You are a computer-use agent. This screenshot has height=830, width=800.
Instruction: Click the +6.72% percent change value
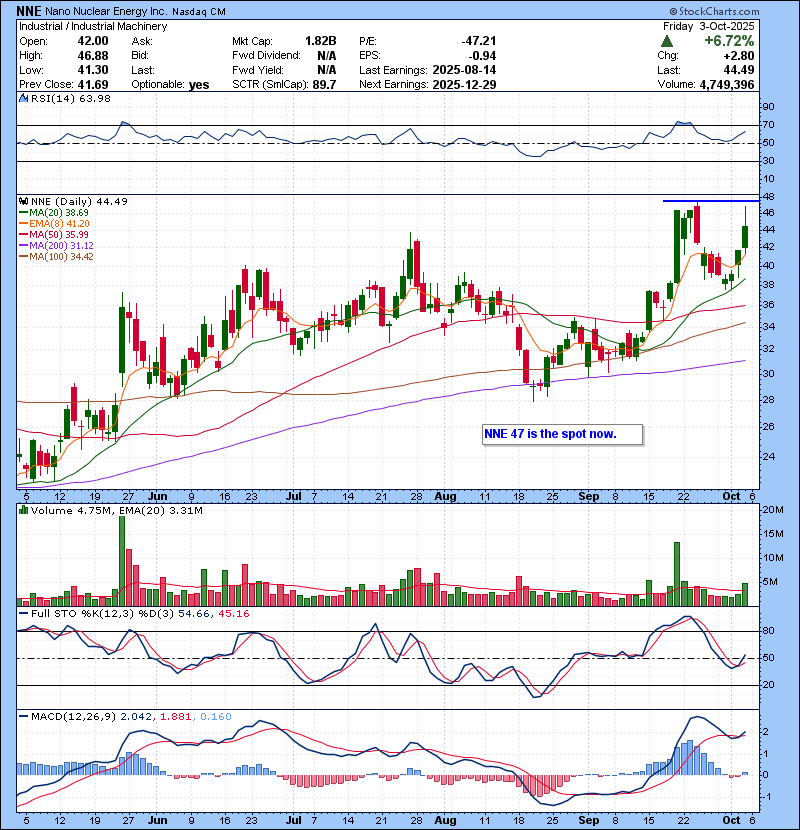(729, 41)
